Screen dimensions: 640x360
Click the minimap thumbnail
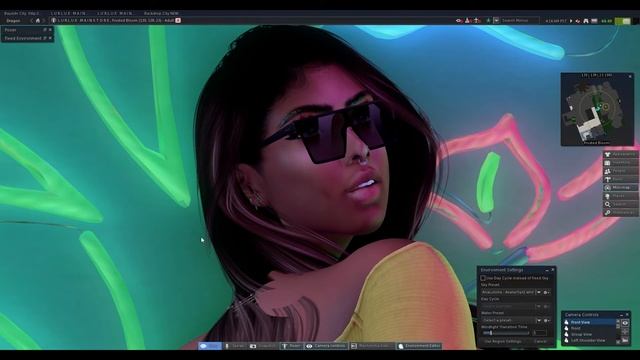pos(597,109)
